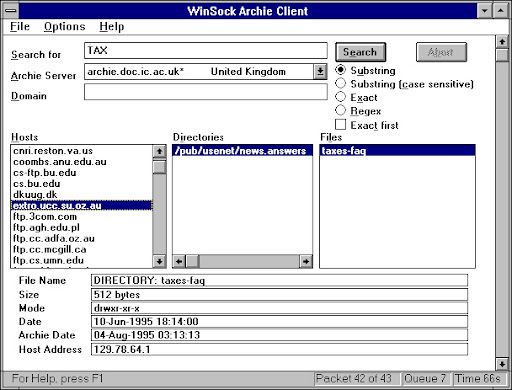Click Hosts list scroll down arrow
Screen dimensions: 512x390
159,262
